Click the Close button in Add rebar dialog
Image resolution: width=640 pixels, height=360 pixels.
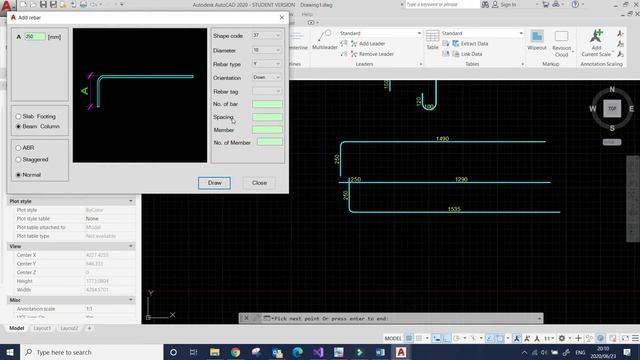[259, 183]
